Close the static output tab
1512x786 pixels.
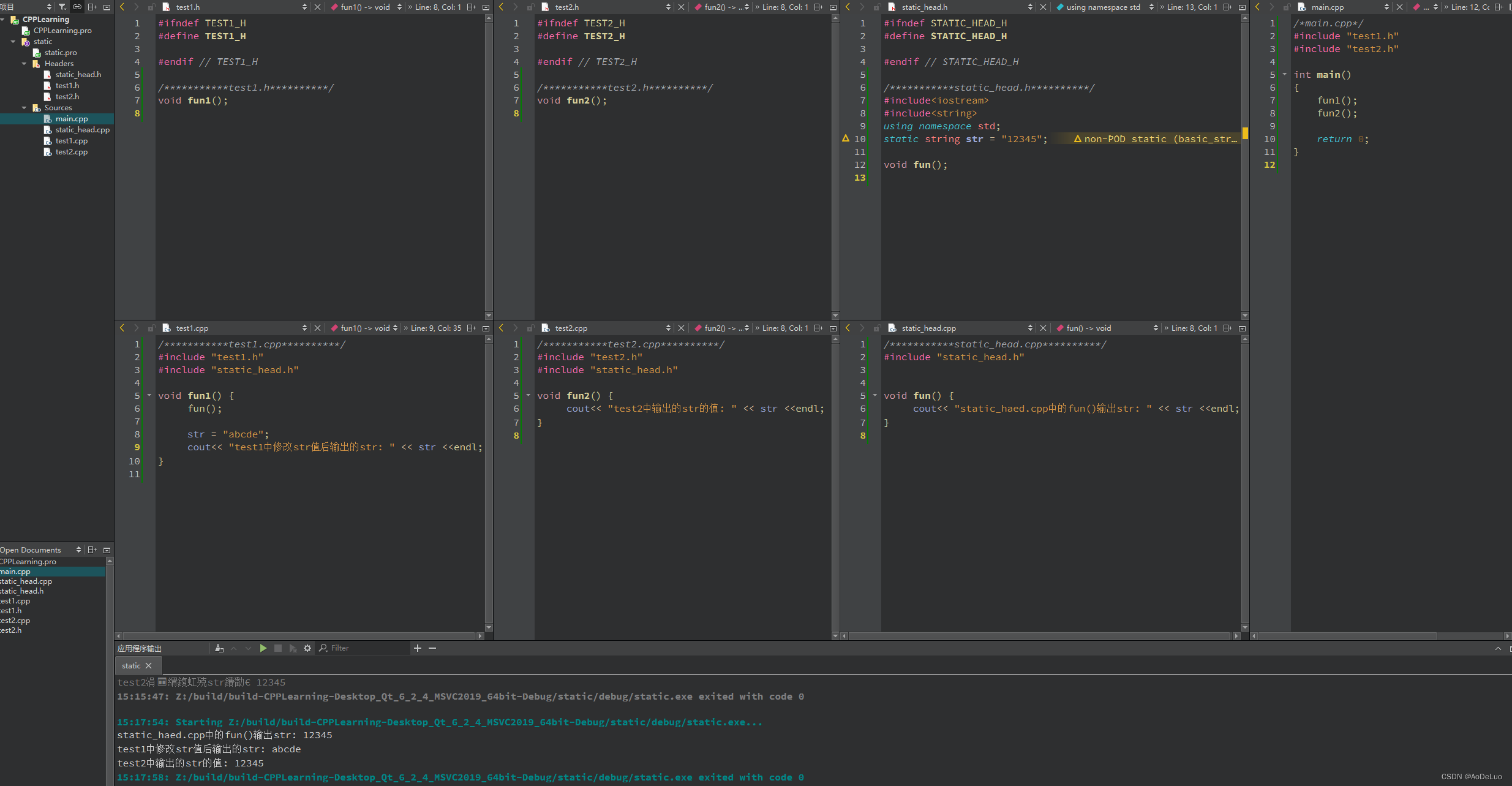coord(148,665)
